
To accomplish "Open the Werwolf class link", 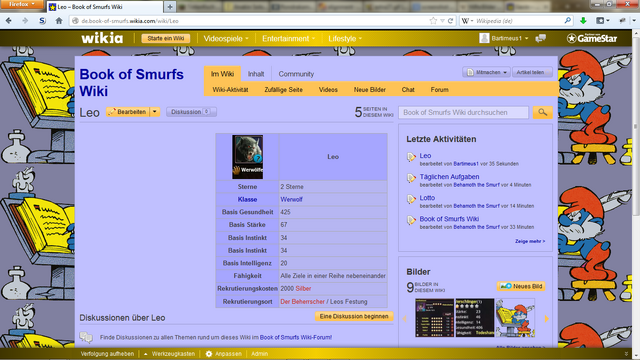I will click(291, 199).
